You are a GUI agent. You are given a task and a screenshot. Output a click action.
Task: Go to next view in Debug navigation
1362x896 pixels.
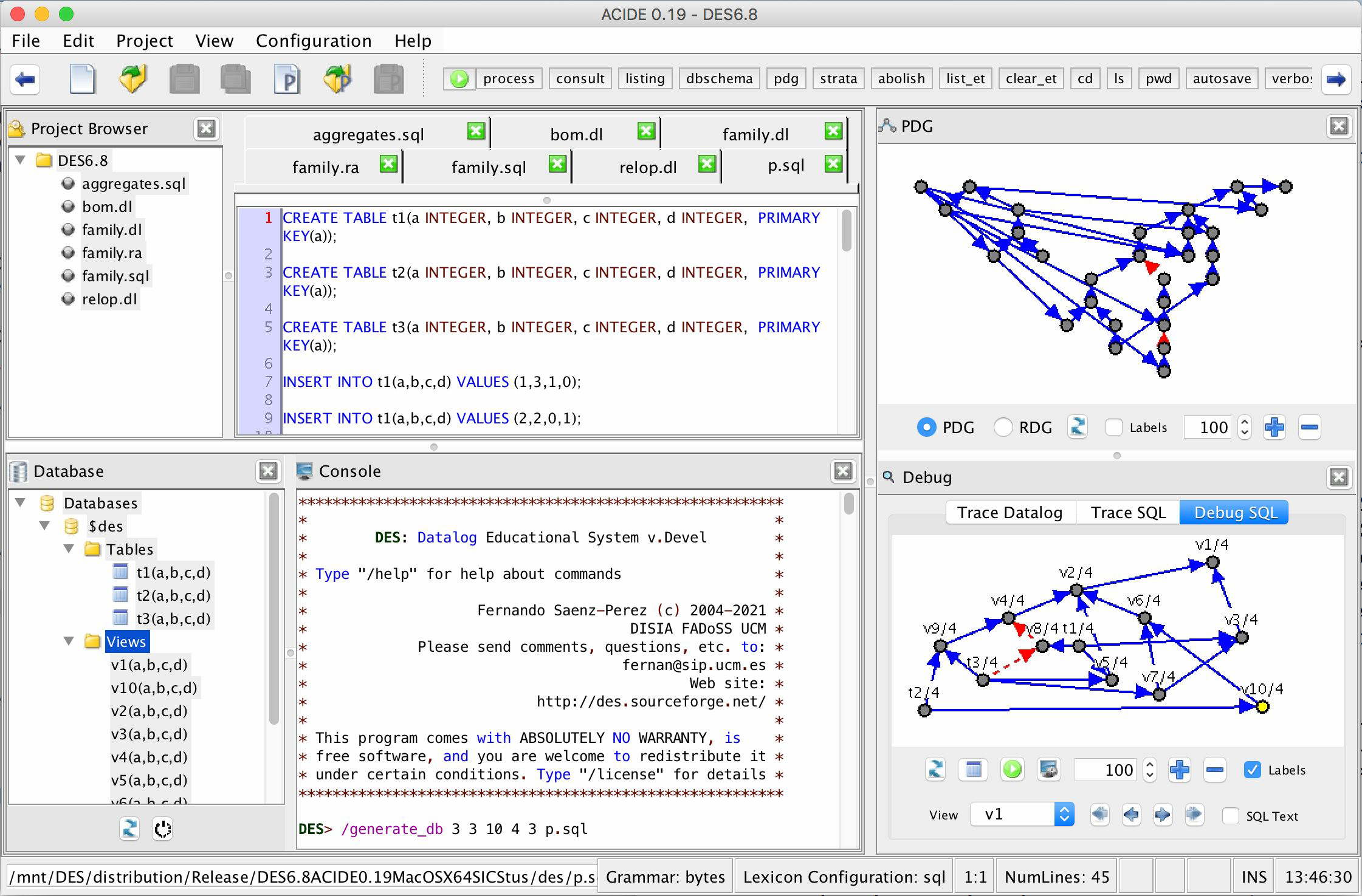1163,815
